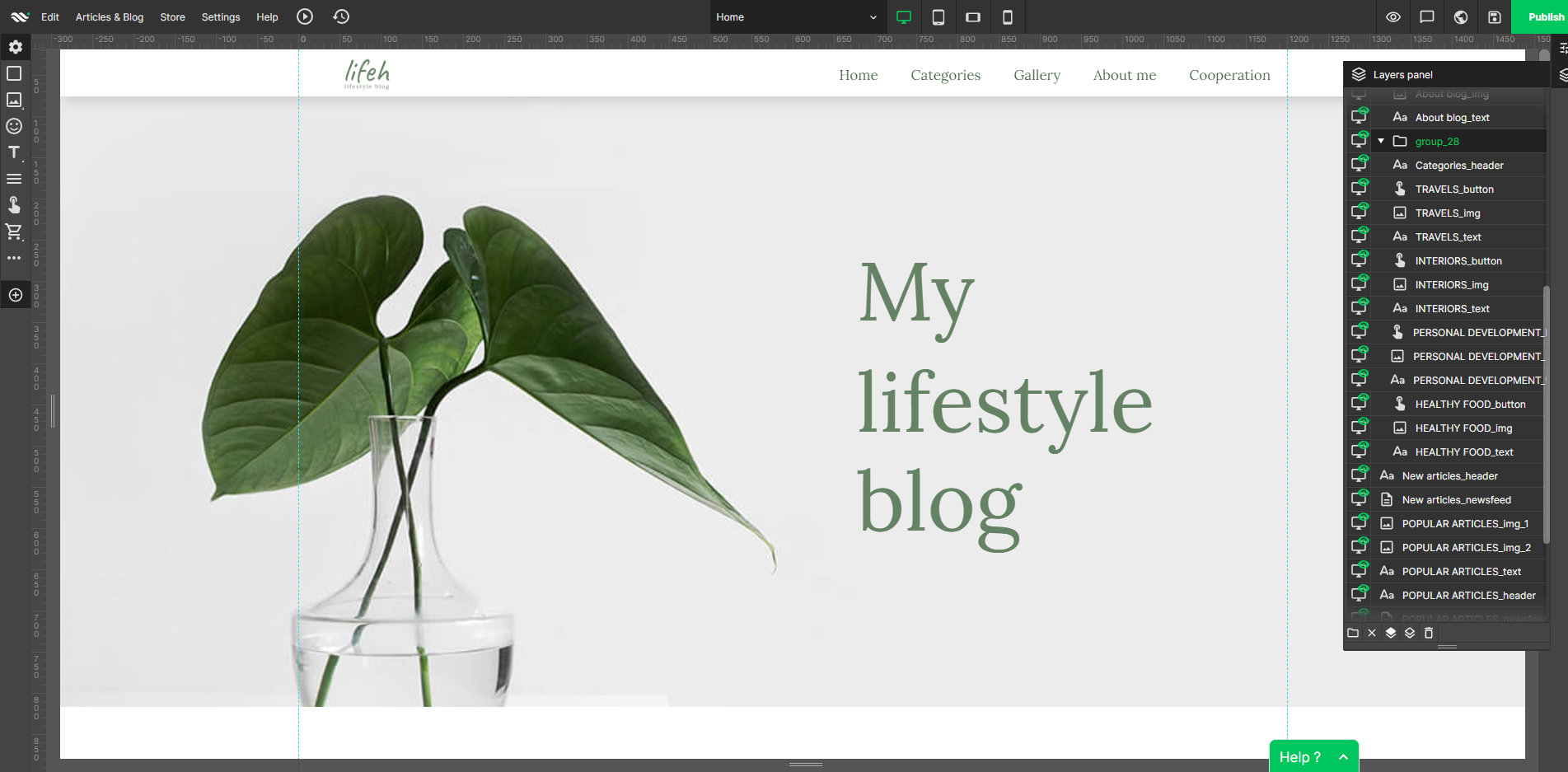Click the green Publish button
Viewport: 1568px width, 772px height.
point(1542,16)
